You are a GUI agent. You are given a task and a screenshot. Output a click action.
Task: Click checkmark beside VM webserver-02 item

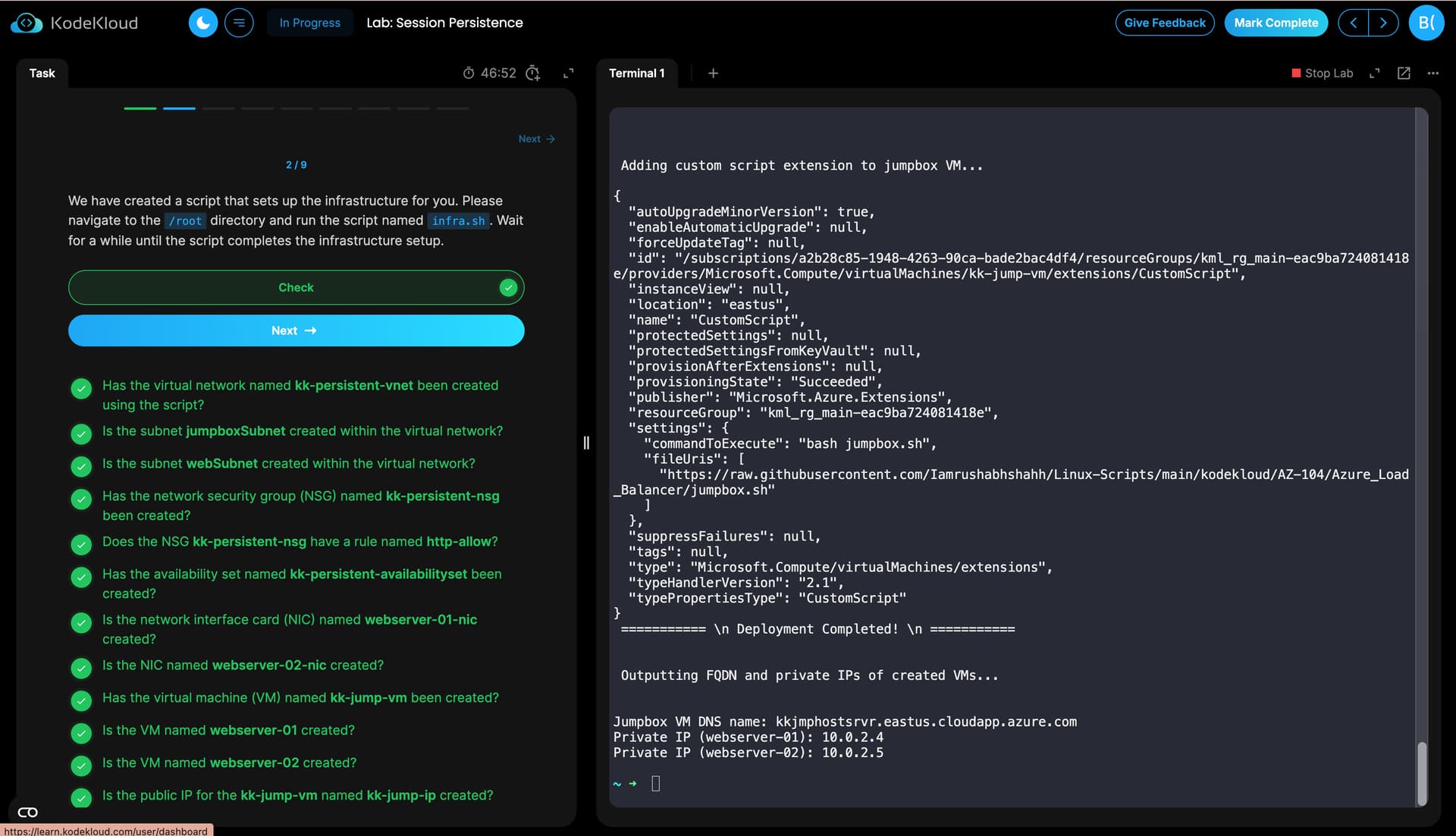81,766
